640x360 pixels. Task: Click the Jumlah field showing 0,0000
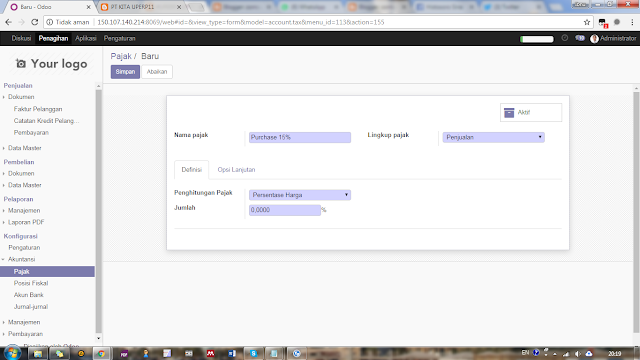(284, 210)
